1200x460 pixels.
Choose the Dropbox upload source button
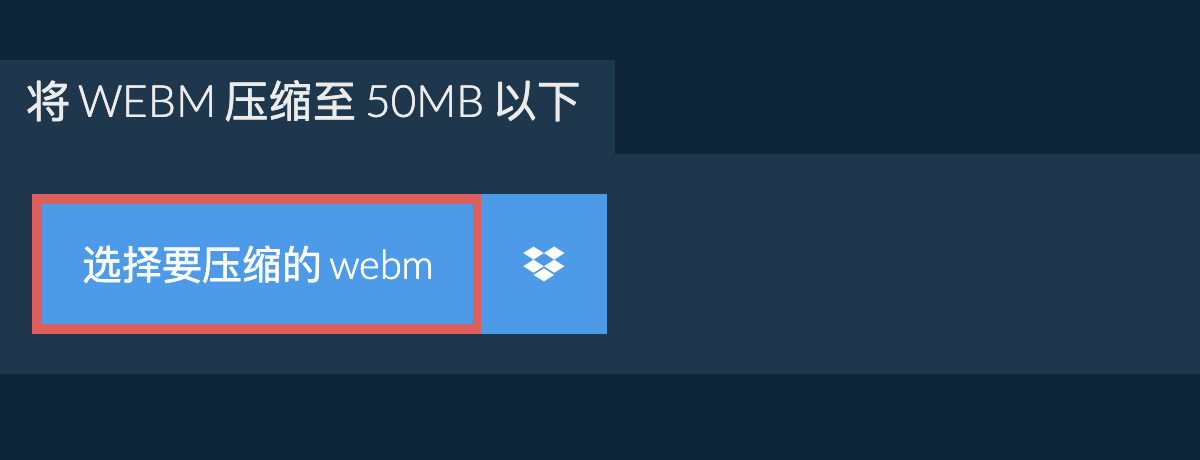click(x=544, y=264)
